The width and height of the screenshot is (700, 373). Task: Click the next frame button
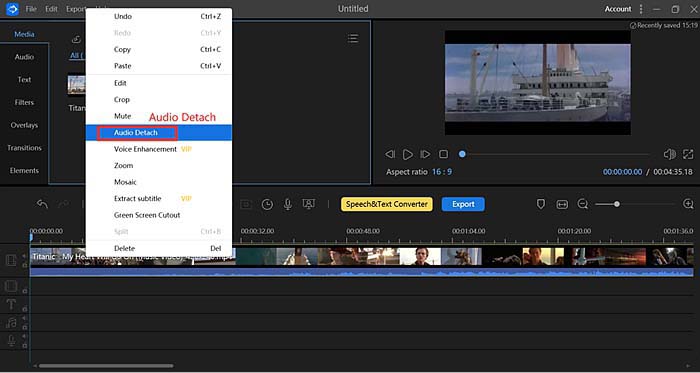(x=425, y=154)
